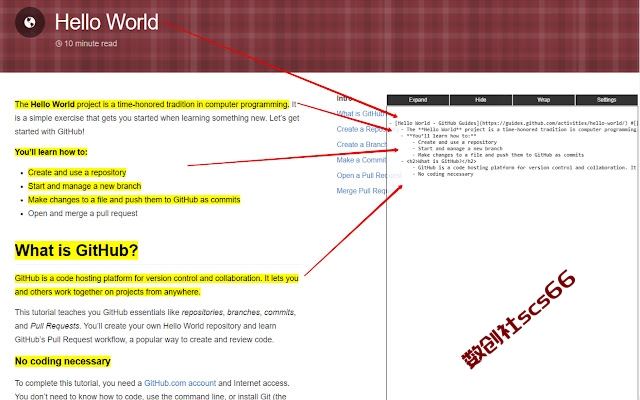Jump to Merge Pull Request link
The height and width of the screenshot is (400, 640).
point(362,191)
